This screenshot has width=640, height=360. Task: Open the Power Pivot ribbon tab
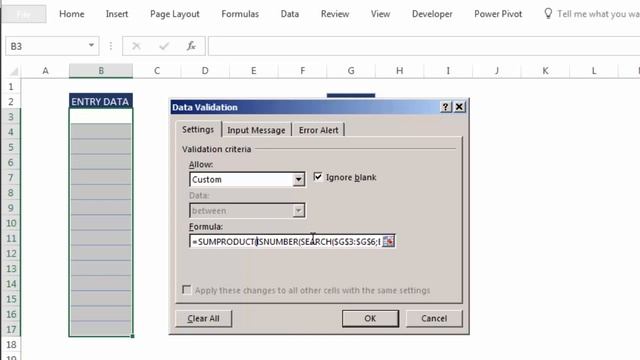click(x=498, y=14)
